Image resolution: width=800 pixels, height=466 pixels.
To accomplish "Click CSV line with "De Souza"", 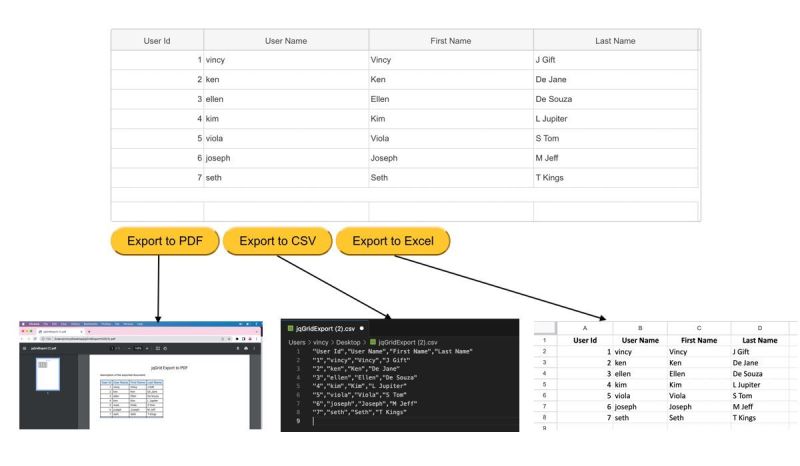I will tap(365, 377).
